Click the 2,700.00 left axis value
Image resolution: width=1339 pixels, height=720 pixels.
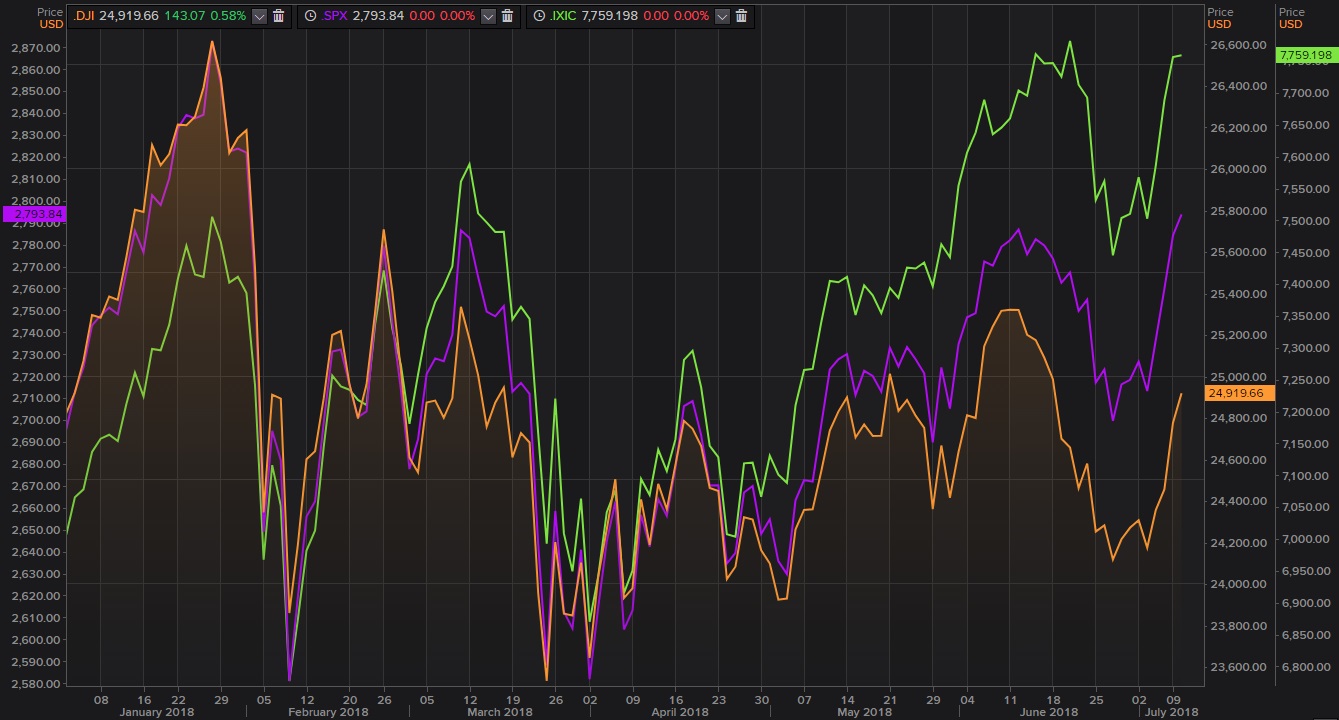pyautogui.click(x=35, y=421)
